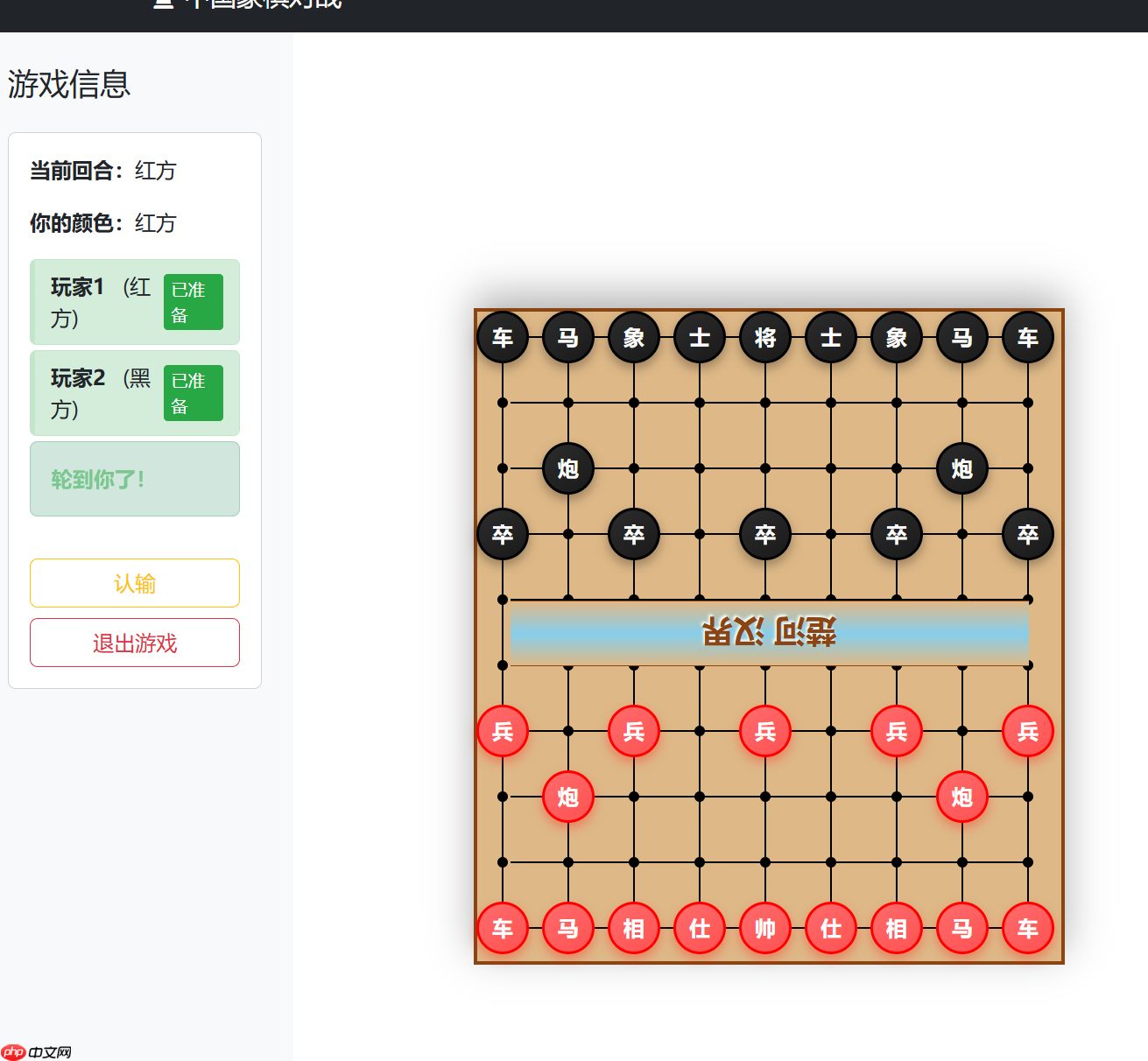Click player 1's 已准备 ready badge
1148x1061 pixels.
[x=194, y=301]
